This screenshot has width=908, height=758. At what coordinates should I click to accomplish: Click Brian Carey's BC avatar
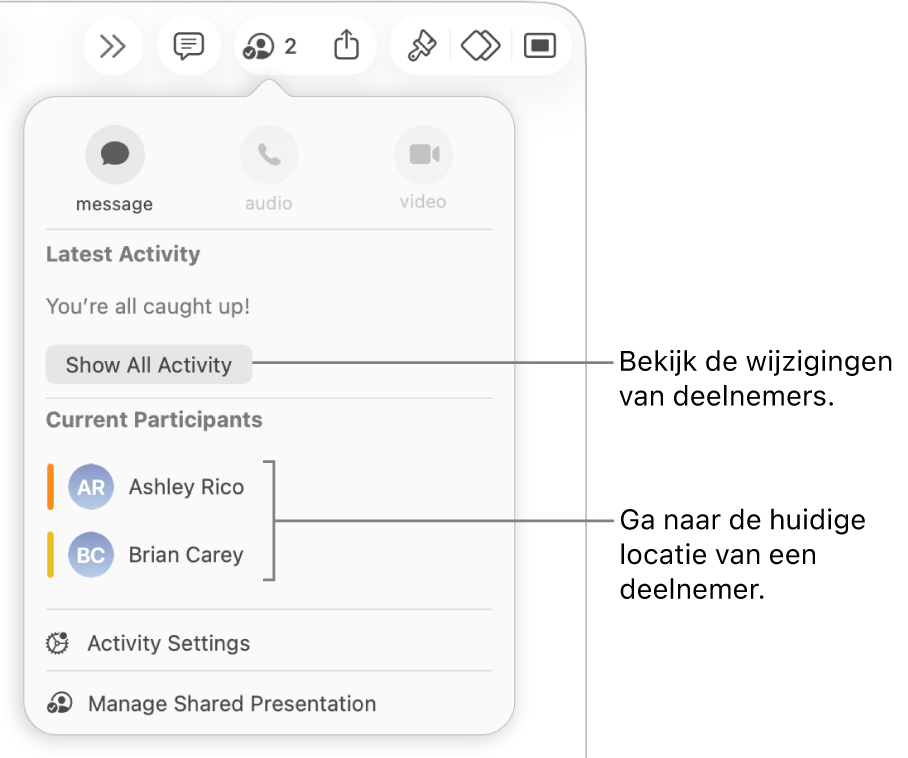(x=91, y=555)
